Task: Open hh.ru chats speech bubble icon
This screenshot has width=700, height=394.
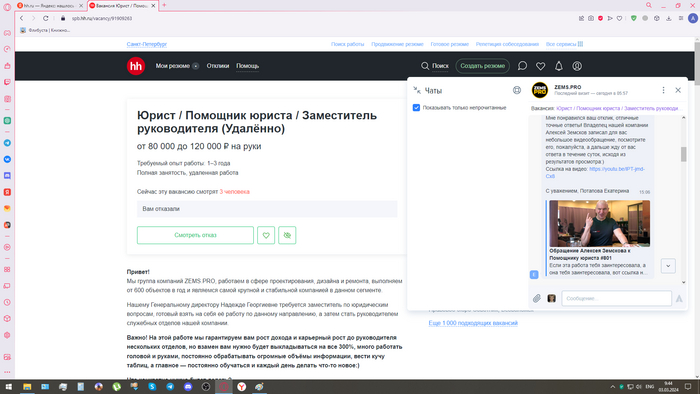Action: [x=522, y=66]
